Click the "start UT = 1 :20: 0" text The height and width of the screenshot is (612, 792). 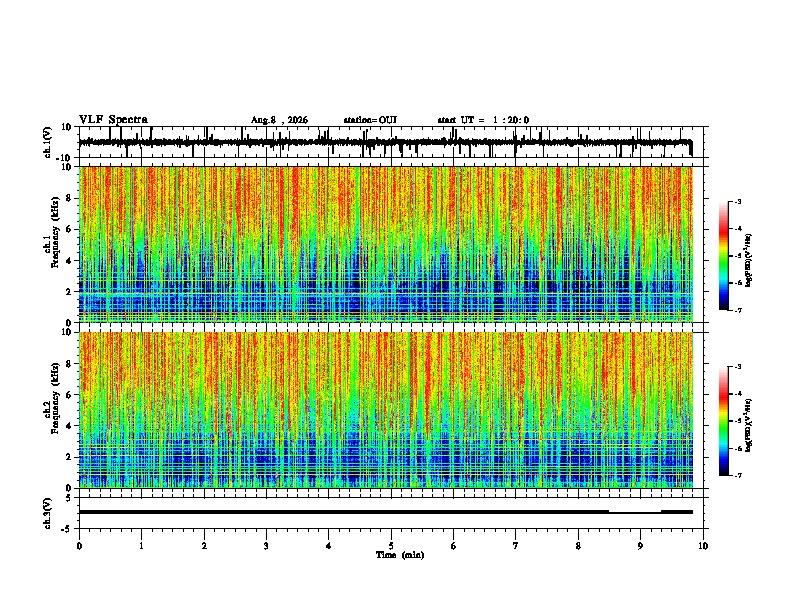(x=483, y=120)
